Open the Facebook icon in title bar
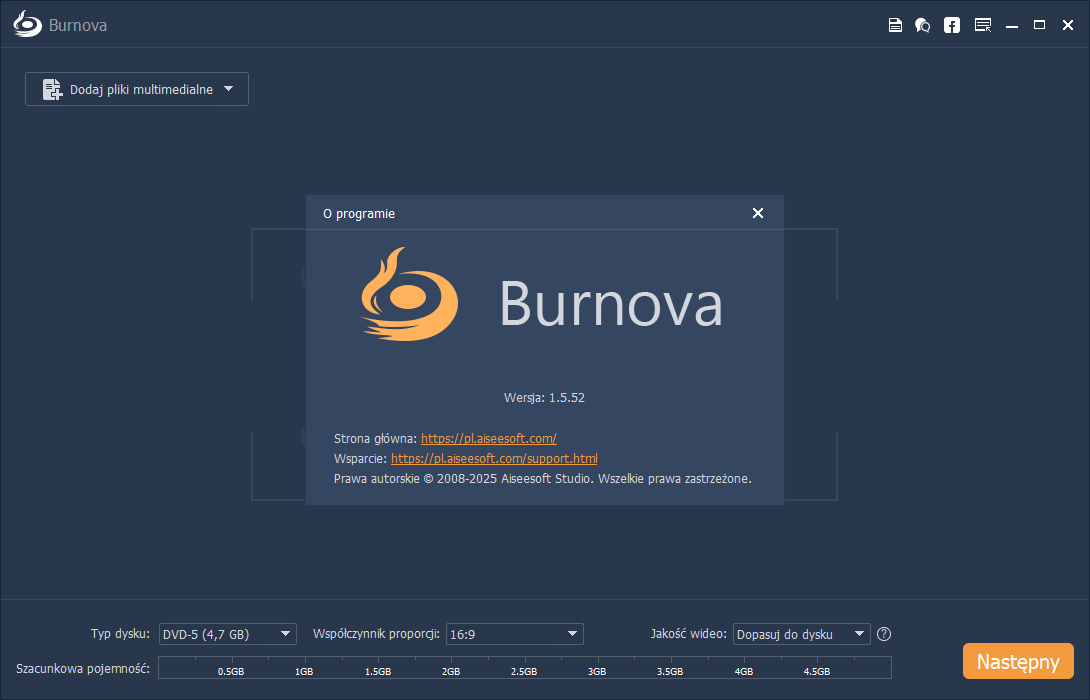This screenshot has width=1090, height=700. pyautogui.click(x=952, y=25)
